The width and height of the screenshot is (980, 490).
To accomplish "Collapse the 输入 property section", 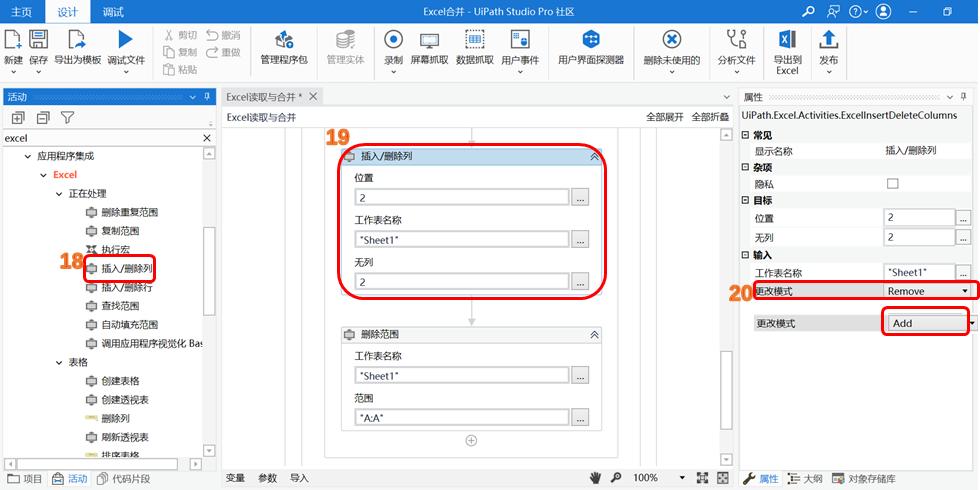I will click(x=745, y=255).
